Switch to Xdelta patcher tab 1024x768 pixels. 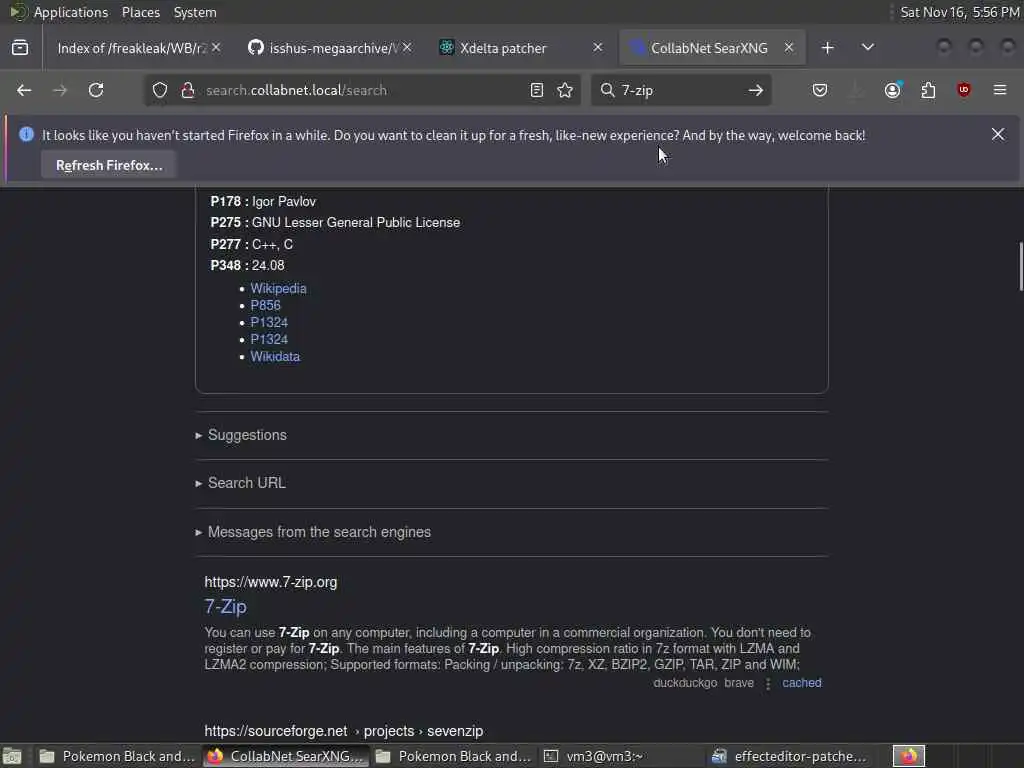[519, 48]
